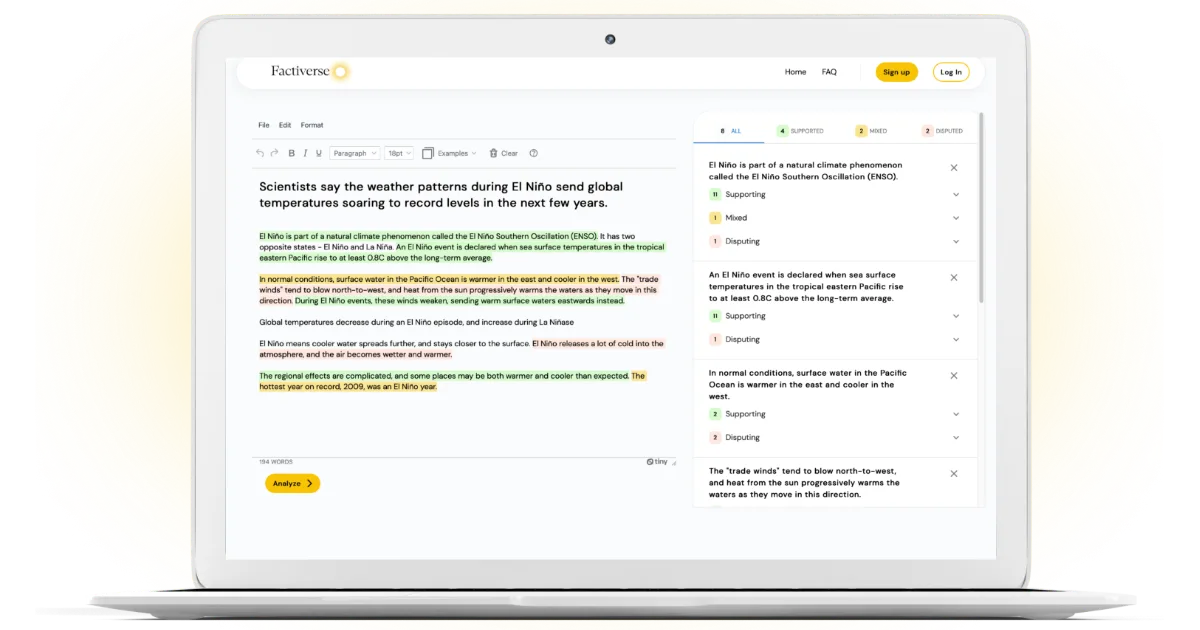1200x630 pixels.
Task: Switch to the Disputed claims tab
Action: (x=943, y=131)
